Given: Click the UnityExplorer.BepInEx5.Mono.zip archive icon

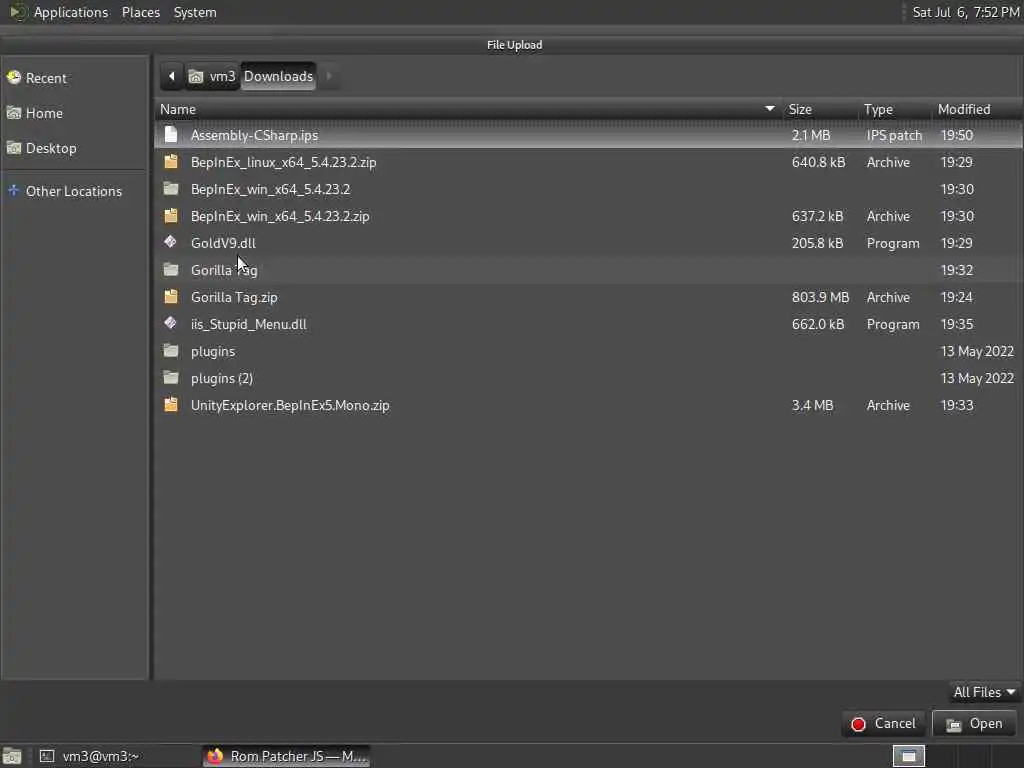Looking at the screenshot, I should pos(171,405).
